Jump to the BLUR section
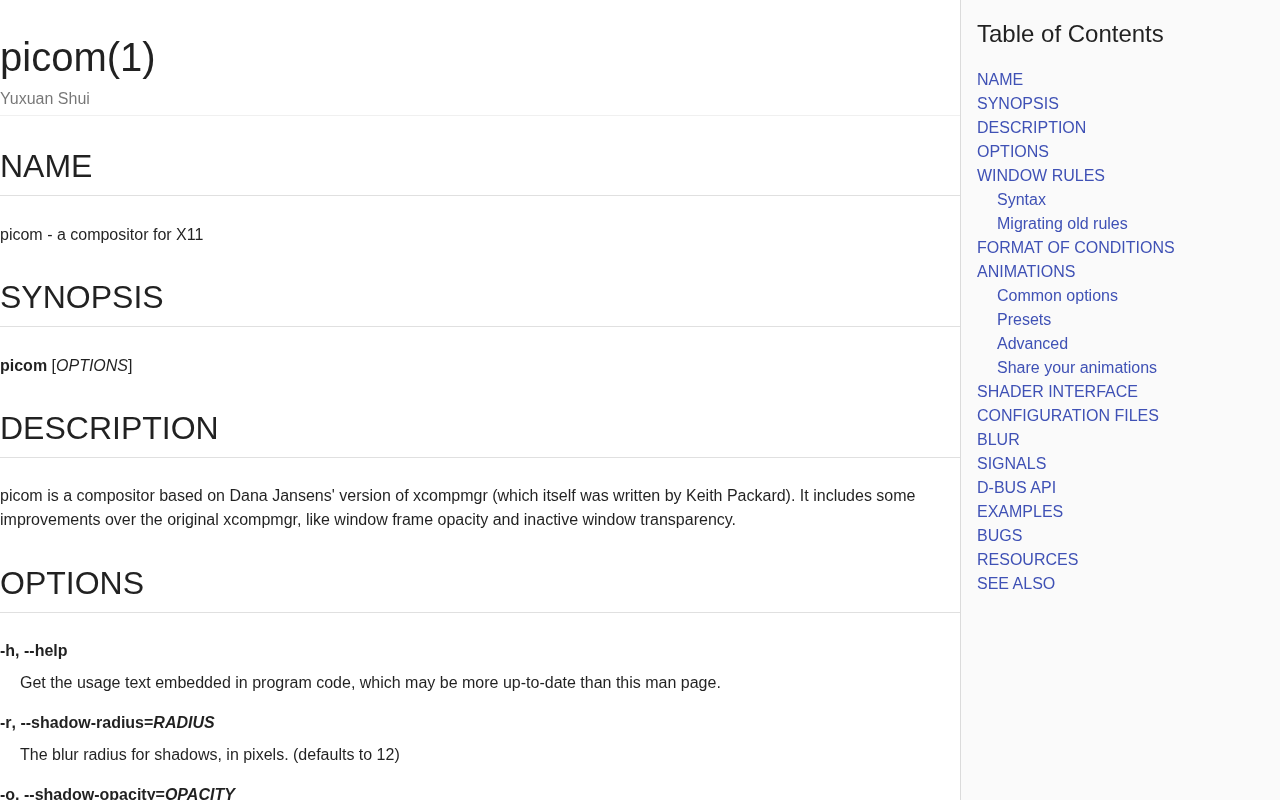The height and width of the screenshot is (800, 1280). pyautogui.click(x=998, y=440)
